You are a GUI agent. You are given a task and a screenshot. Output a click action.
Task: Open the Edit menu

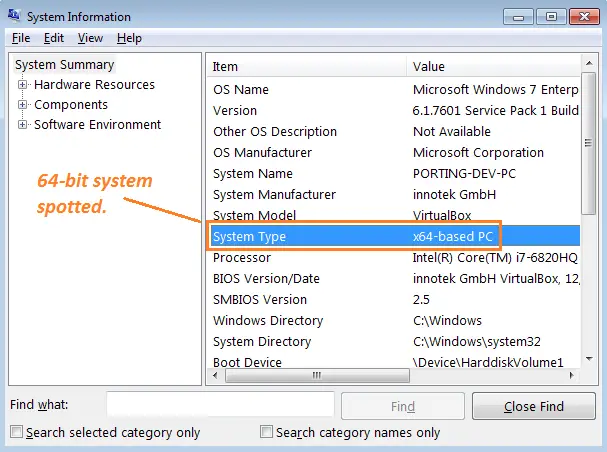[54, 38]
